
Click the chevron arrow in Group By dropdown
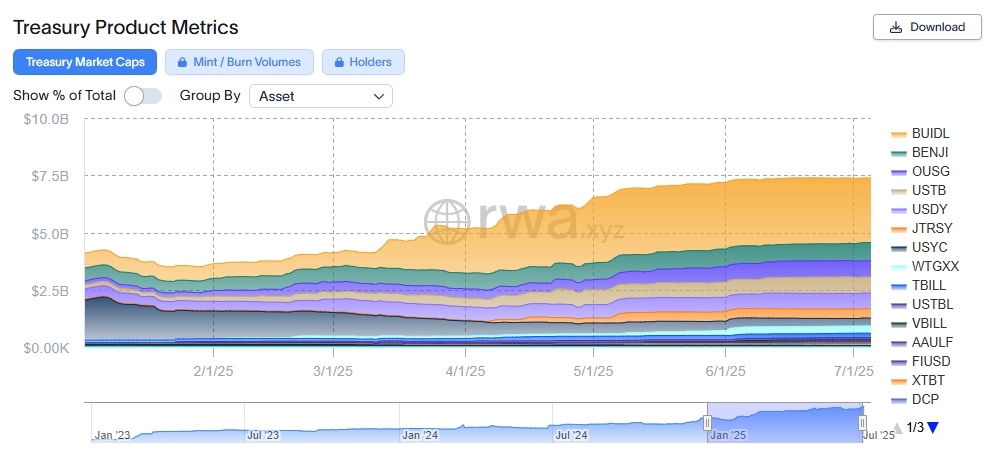tap(378, 96)
